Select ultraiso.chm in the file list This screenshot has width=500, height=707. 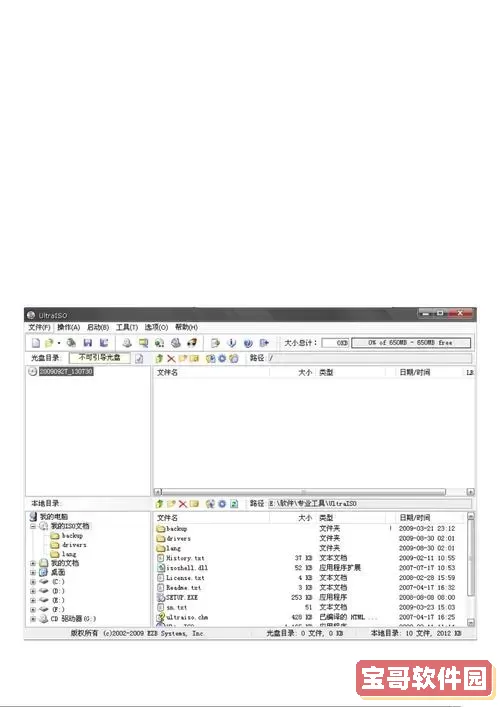point(187,618)
